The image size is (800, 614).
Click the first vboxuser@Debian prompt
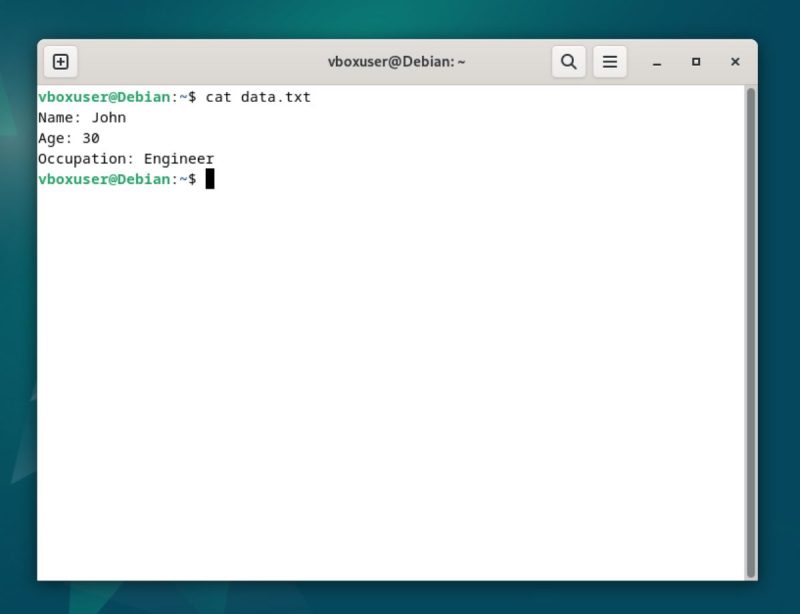coord(104,97)
